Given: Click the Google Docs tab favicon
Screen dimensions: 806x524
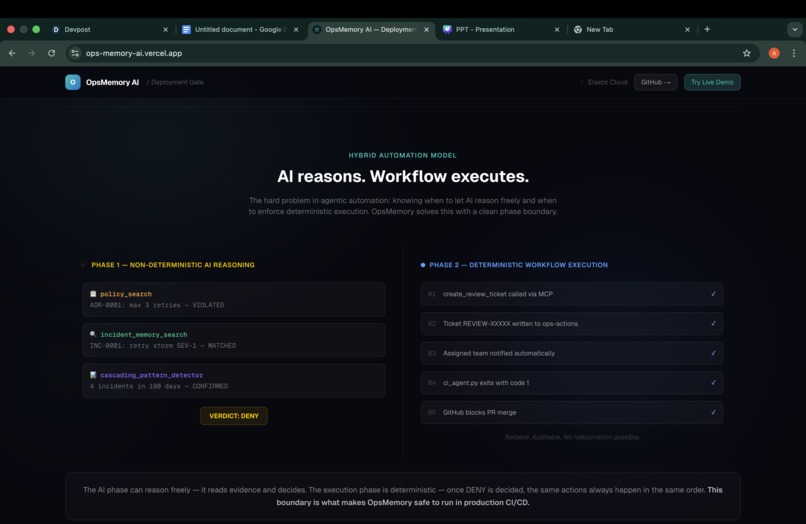Looking at the screenshot, I should pyautogui.click(x=186, y=29).
